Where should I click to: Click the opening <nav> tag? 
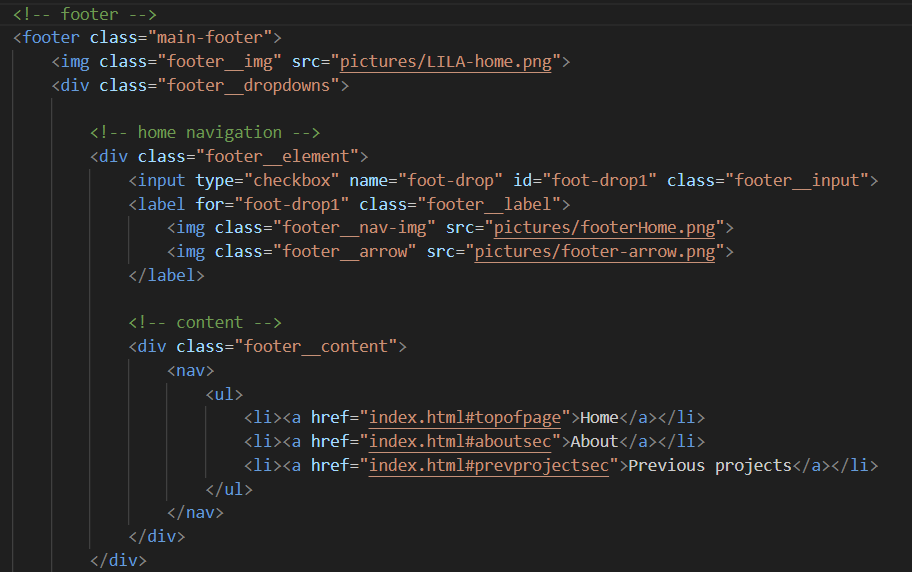pos(191,370)
